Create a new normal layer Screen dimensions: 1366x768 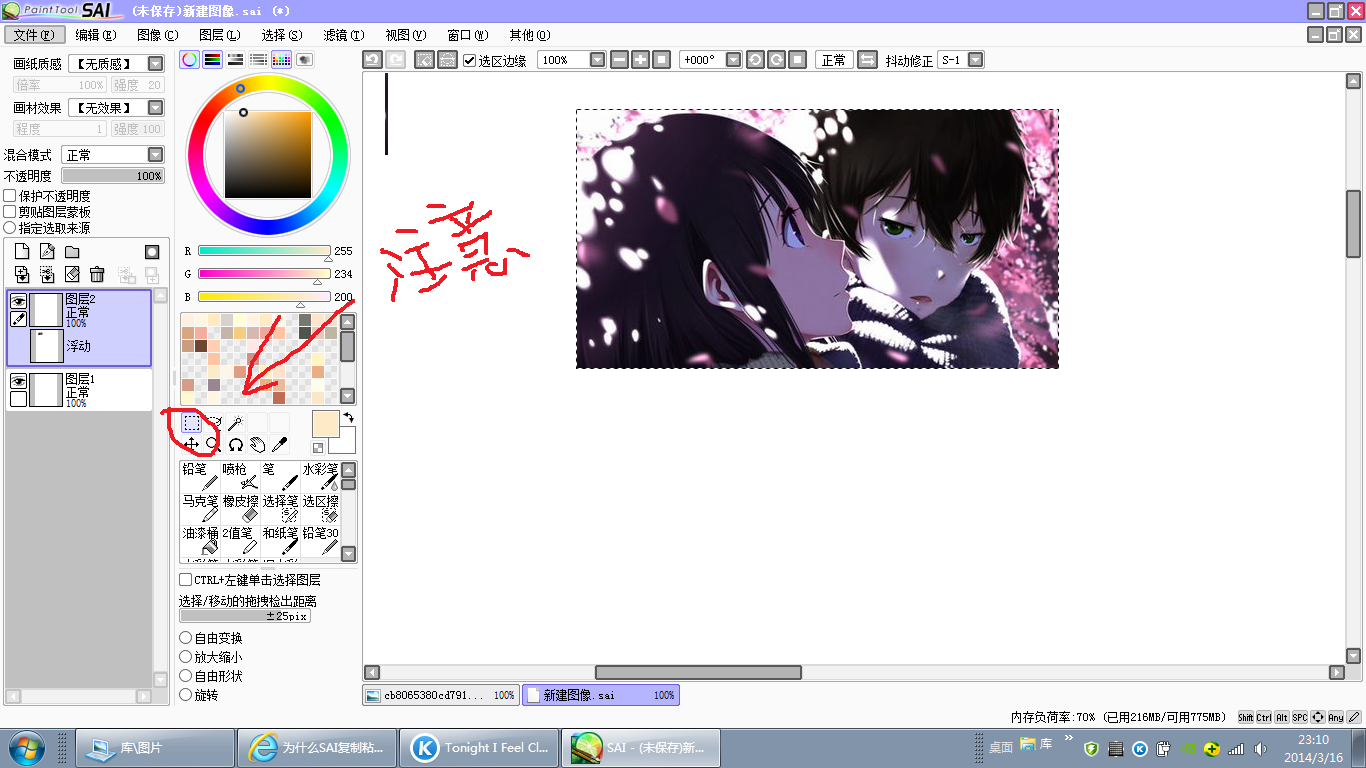coord(22,252)
